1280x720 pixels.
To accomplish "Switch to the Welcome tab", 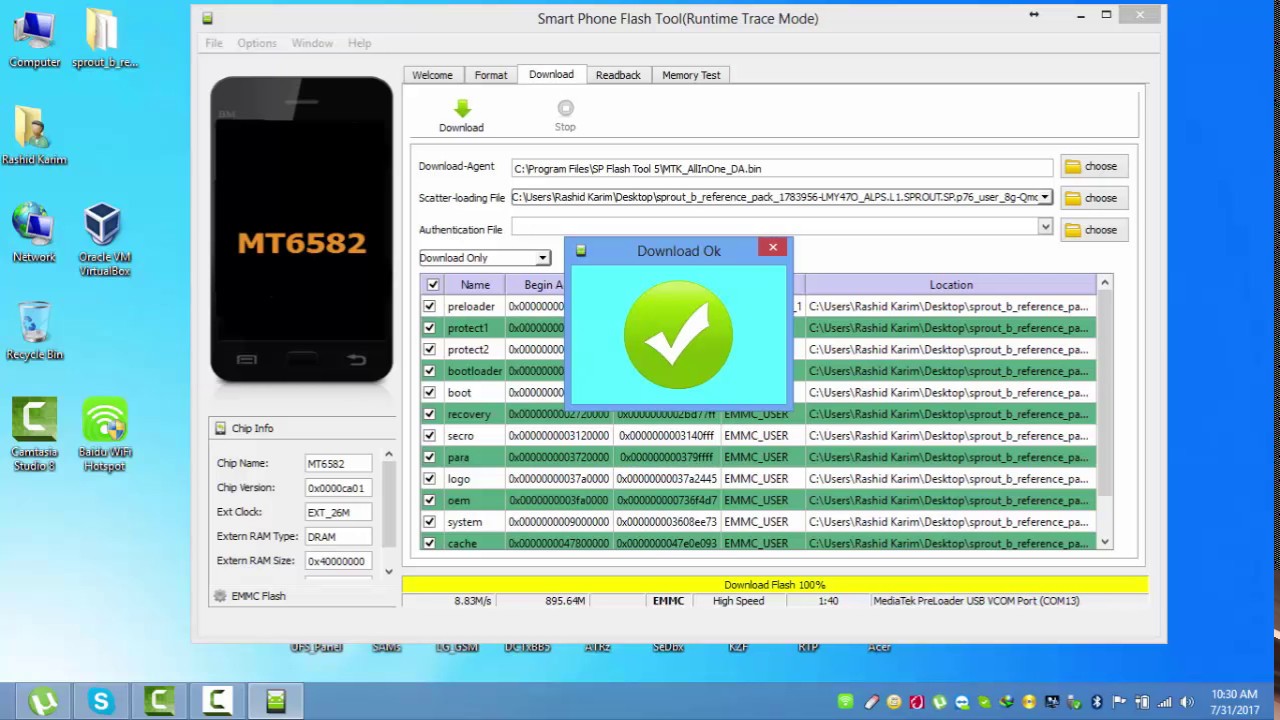I will [x=432, y=75].
